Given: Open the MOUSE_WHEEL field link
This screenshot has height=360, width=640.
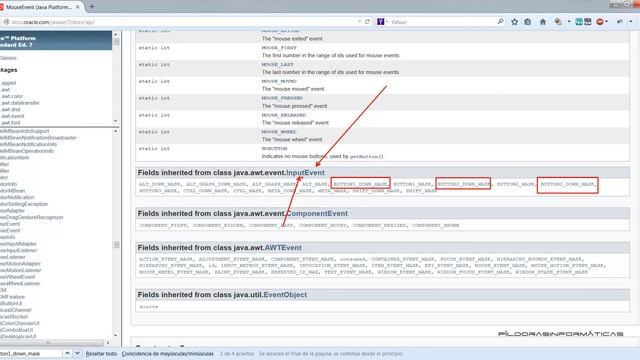Looking at the screenshot, I should tap(279, 132).
